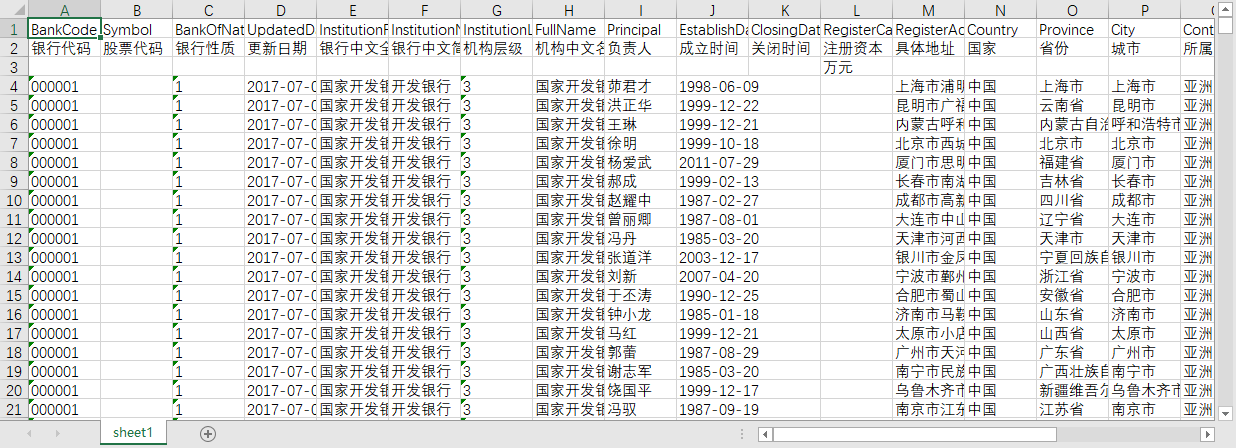Viewport: 1236px width, 448px height.
Task: Select column D header
Action: pyautogui.click(x=281, y=11)
